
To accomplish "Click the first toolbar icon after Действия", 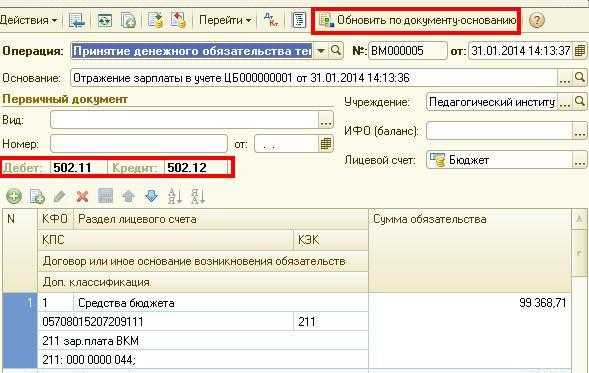I will click(x=77, y=20).
